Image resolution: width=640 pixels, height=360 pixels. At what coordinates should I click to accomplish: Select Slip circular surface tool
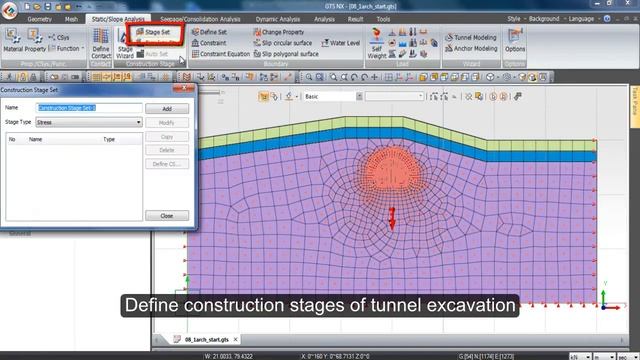pos(282,43)
